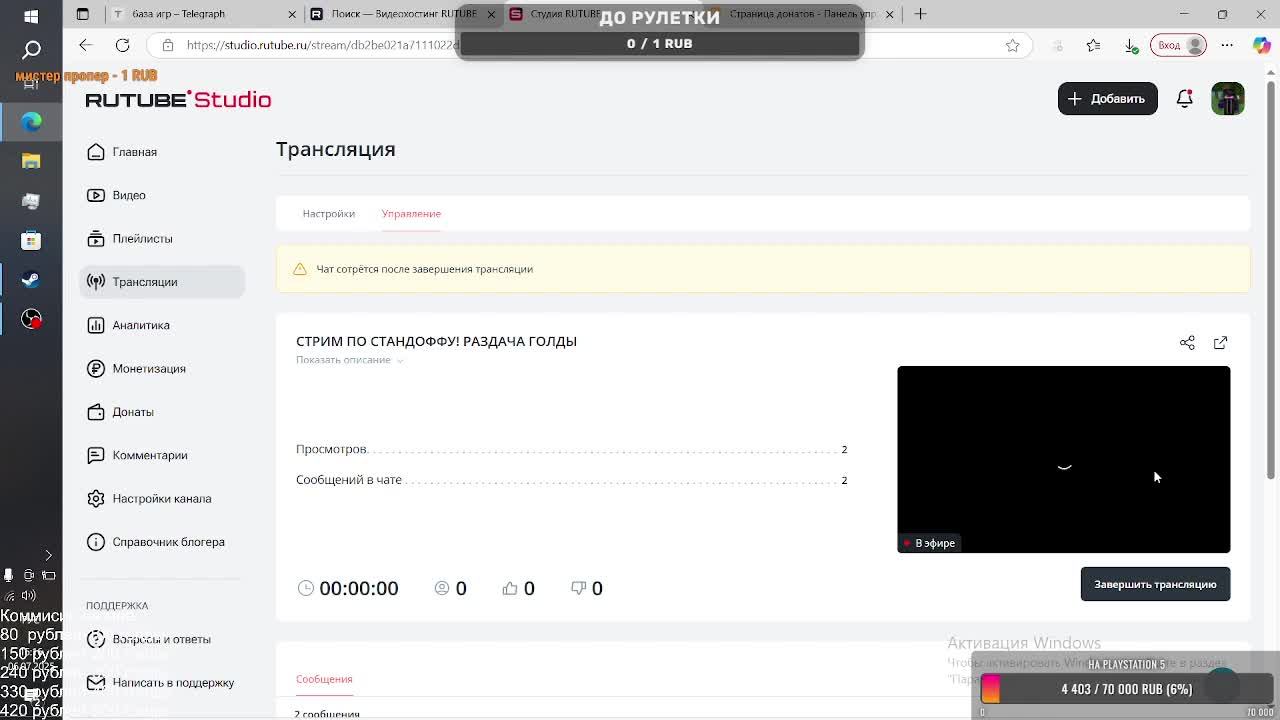The image size is (1280, 720).
Task: Open a new browser tab
Action: 920,14
